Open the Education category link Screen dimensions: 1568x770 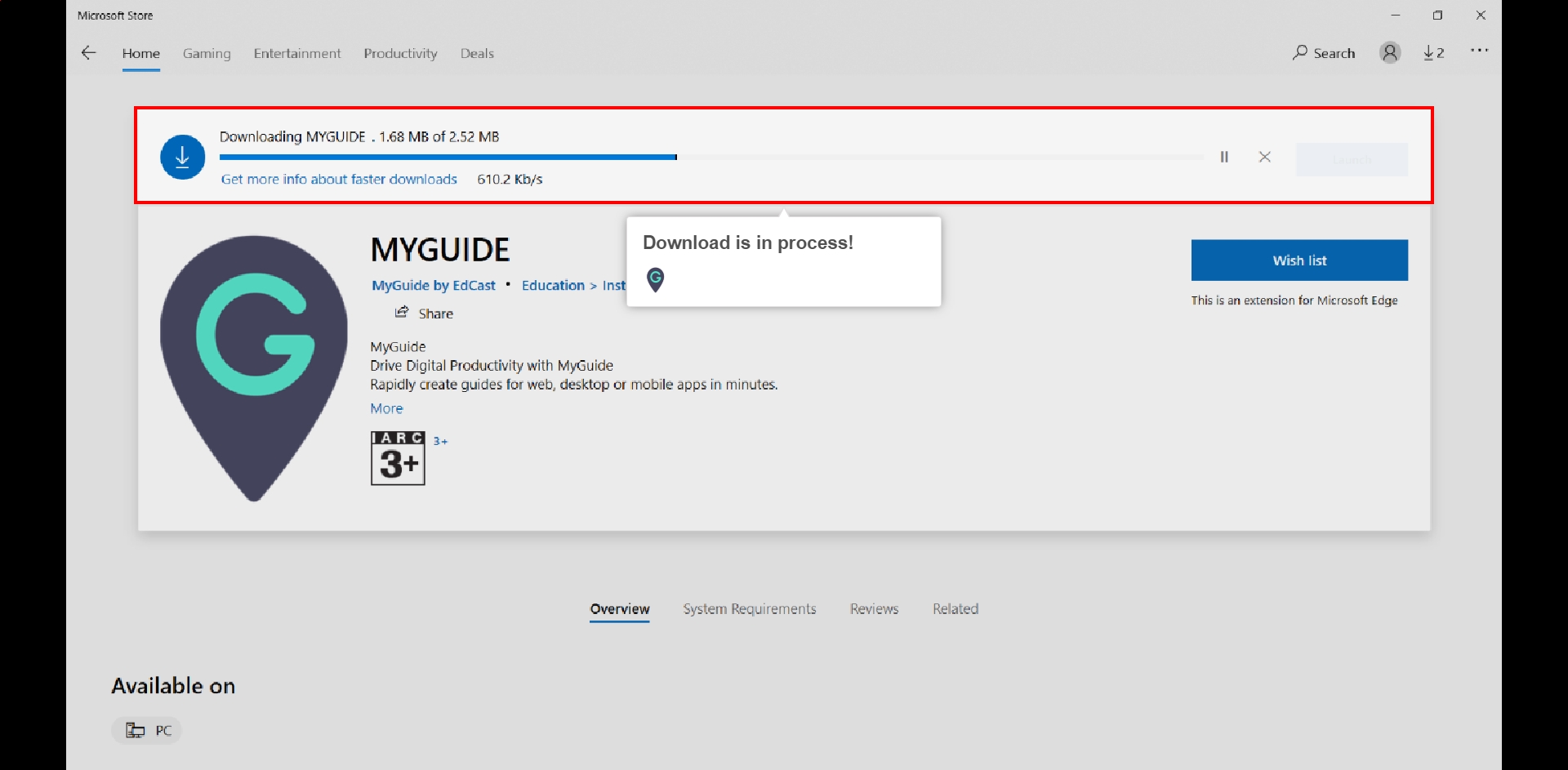(553, 285)
